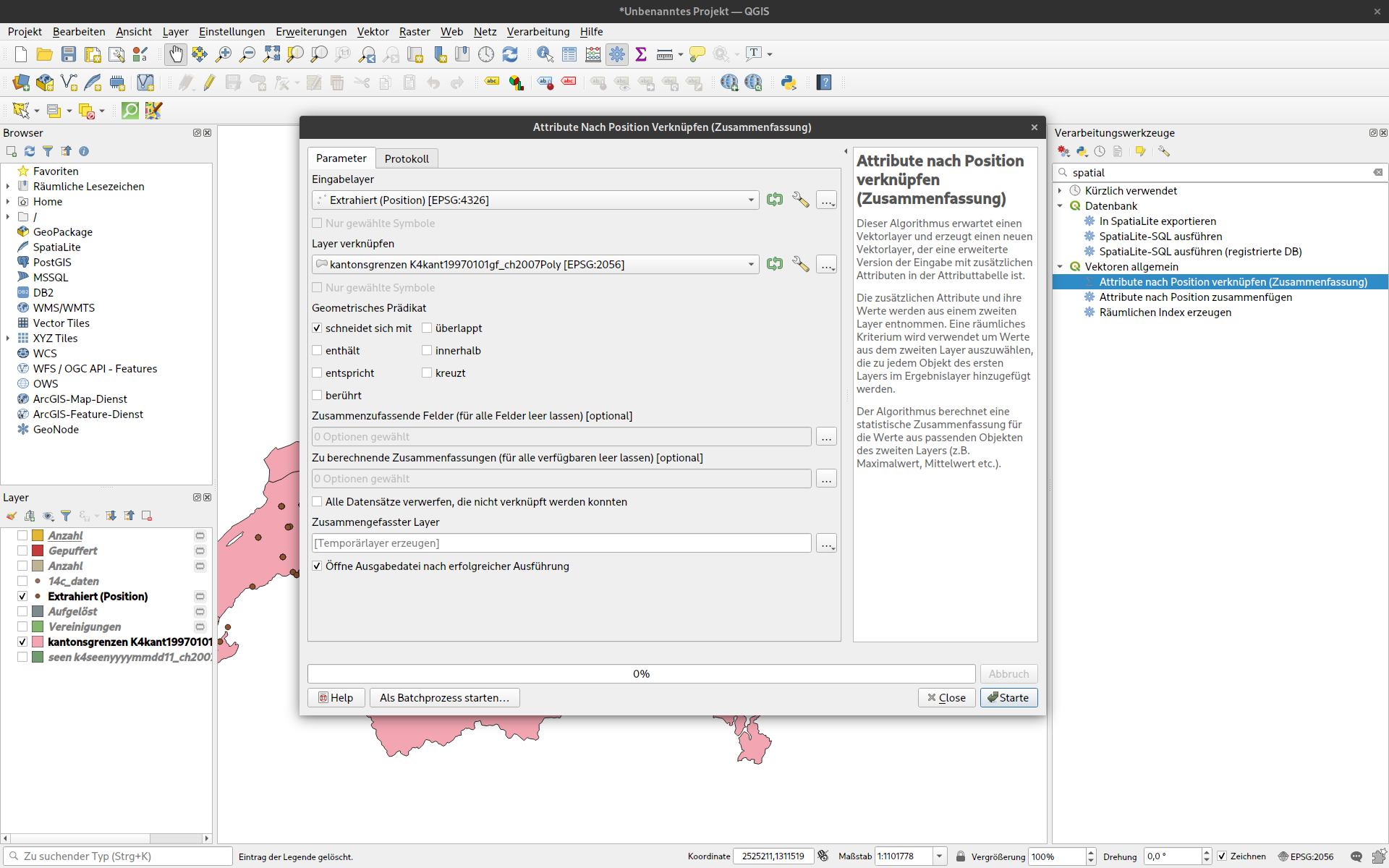Click the wrench icon next to Eingabelayer

point(800,200)
